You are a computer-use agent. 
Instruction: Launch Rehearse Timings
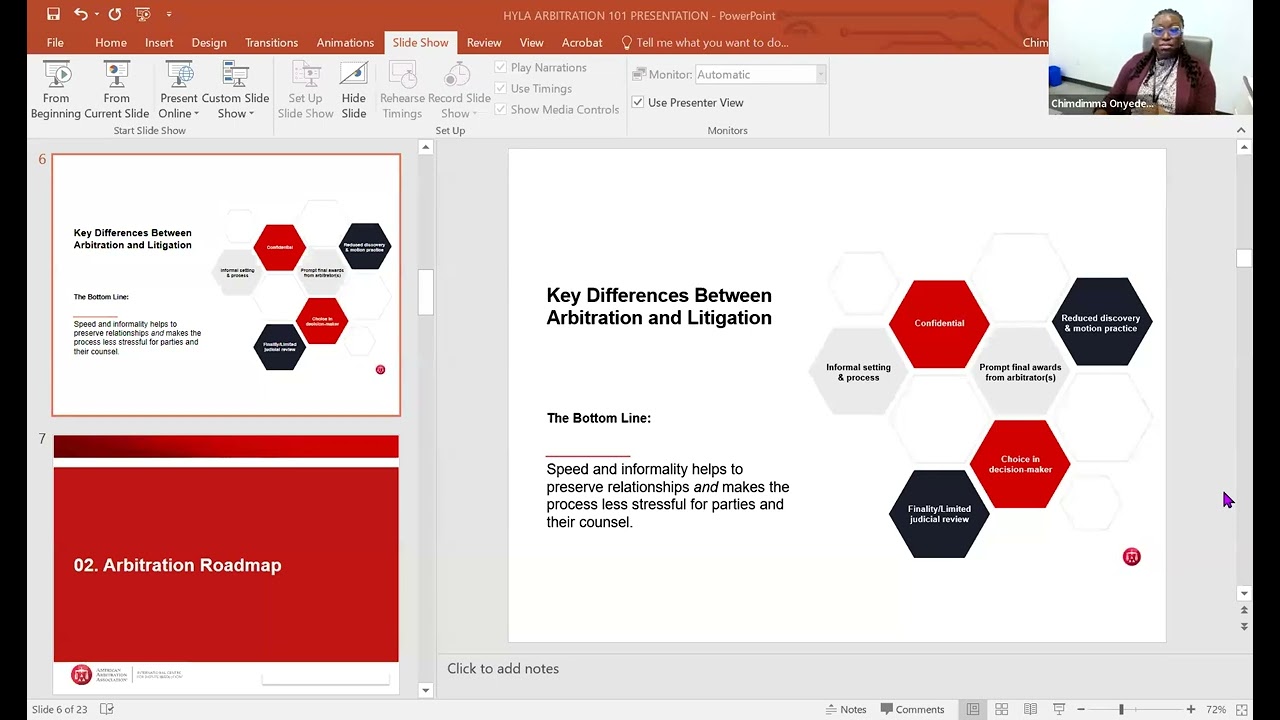pos(402,90)
